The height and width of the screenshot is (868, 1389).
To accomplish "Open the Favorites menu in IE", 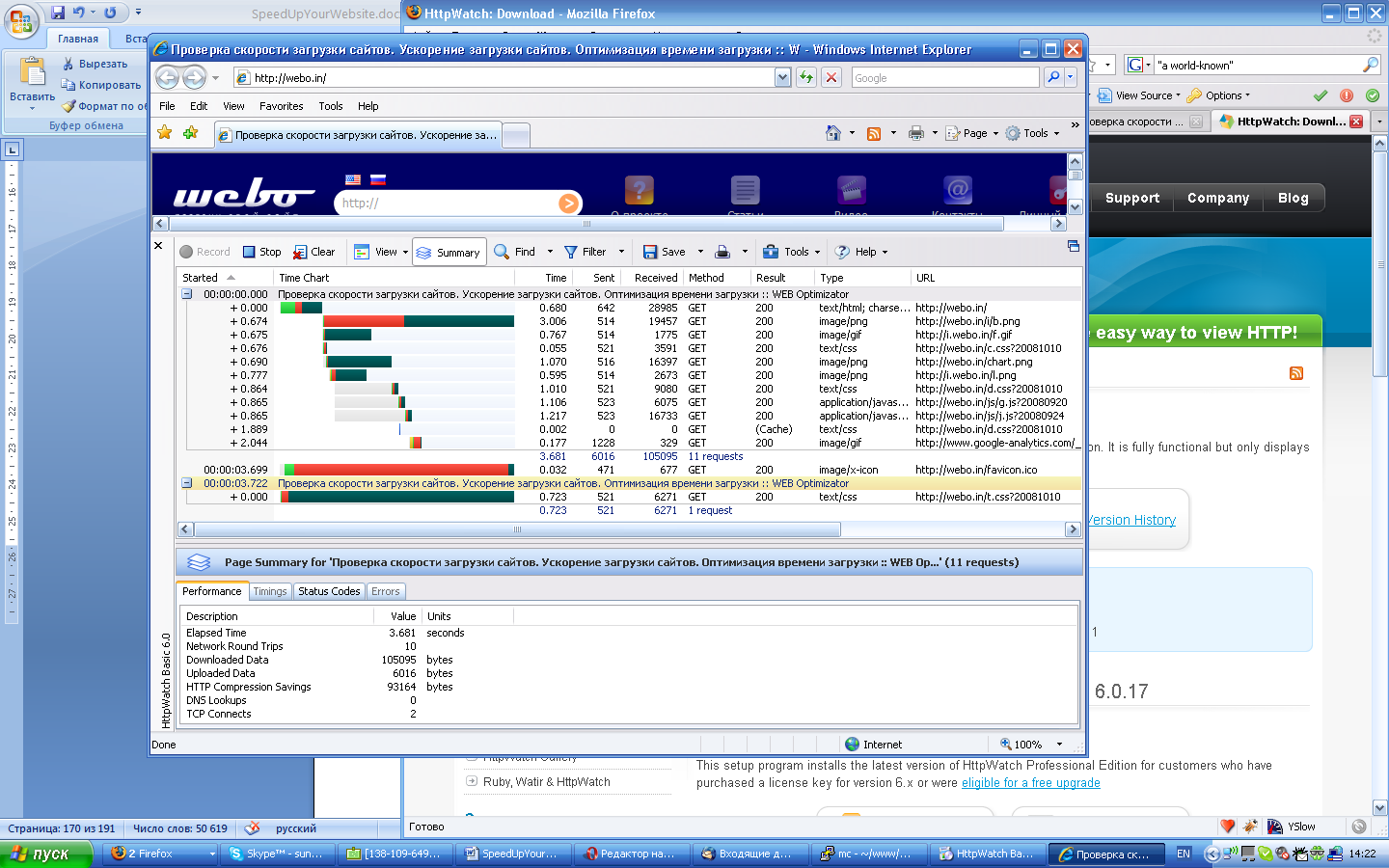I will click(x=281, y=106).
